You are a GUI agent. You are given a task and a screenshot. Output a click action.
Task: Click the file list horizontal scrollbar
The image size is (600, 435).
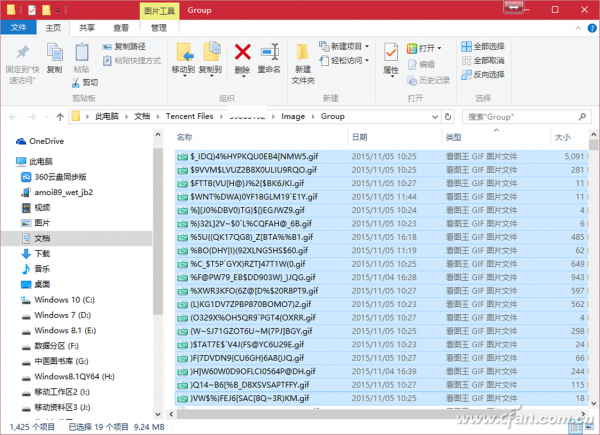point(377,414)
